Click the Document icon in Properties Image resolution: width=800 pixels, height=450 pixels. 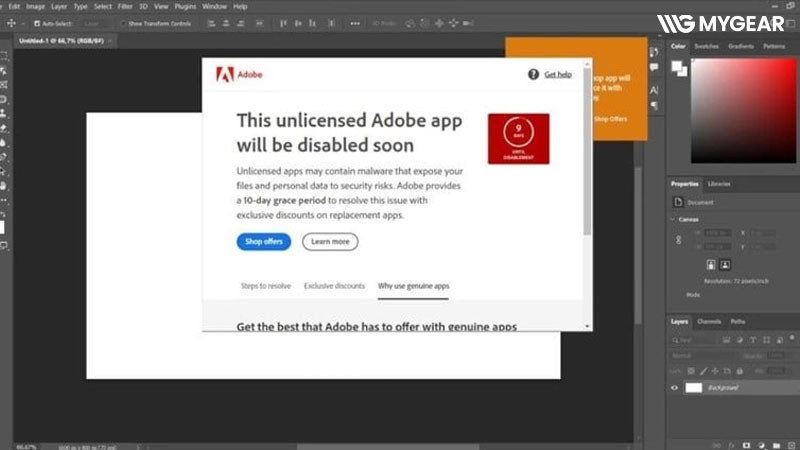678,202
